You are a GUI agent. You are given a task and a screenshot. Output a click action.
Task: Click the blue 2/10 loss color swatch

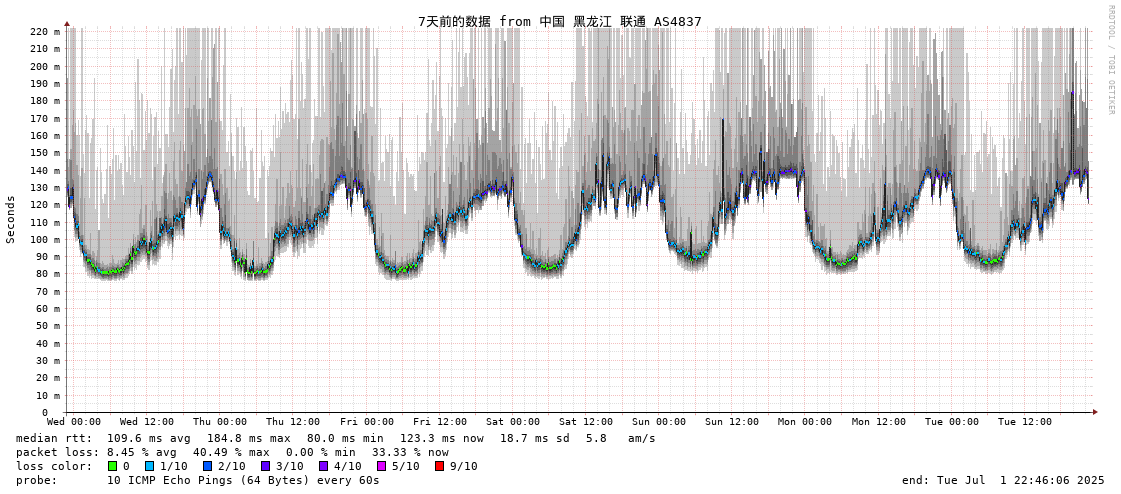point(207,466)
